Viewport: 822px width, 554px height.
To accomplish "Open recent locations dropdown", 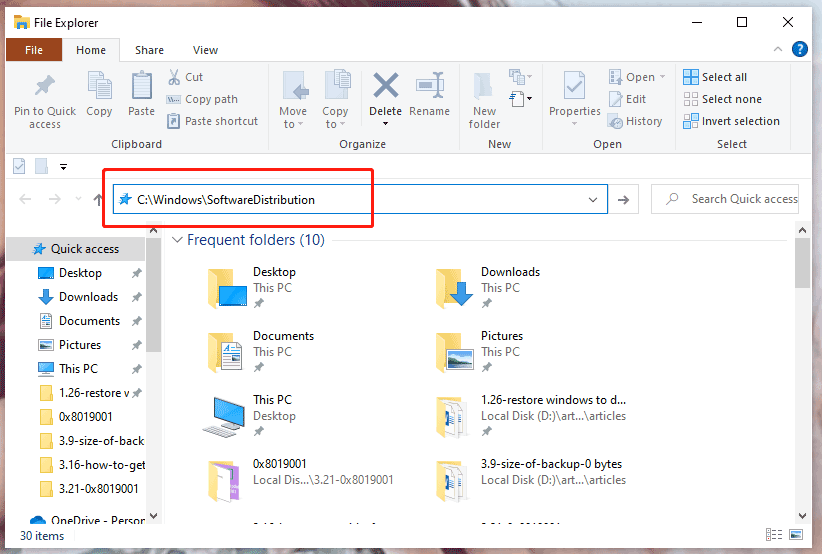I will 78,199.
